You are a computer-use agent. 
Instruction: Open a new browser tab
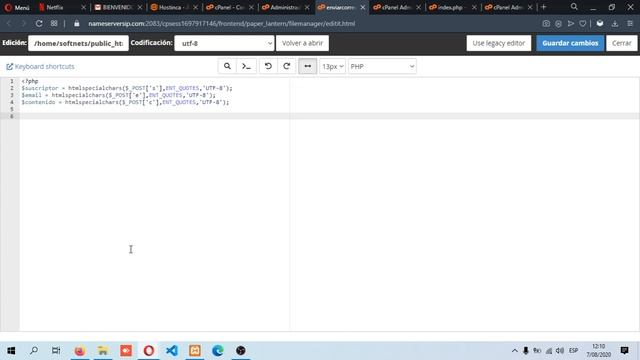tap(543, 7)
